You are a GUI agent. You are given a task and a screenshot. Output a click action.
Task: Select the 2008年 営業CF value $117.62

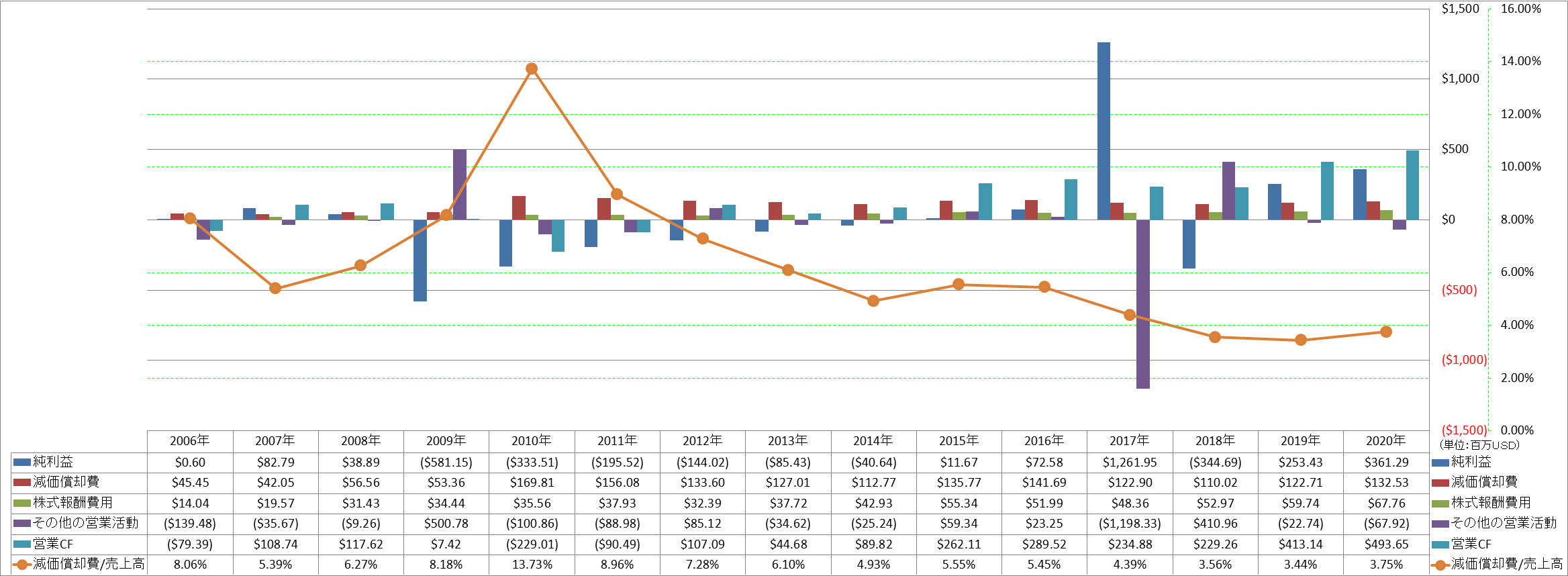pyautogui.click(x=360, y=544)
